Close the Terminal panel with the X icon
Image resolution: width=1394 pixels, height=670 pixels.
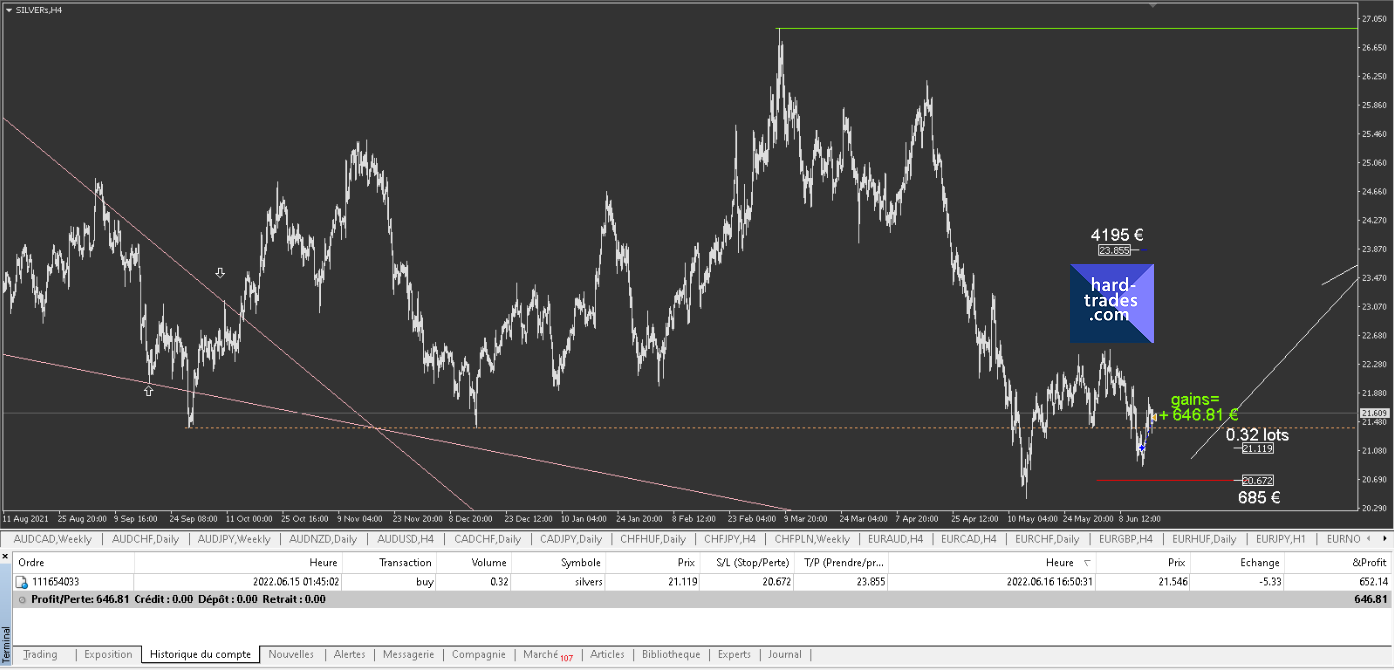(6, 556)
